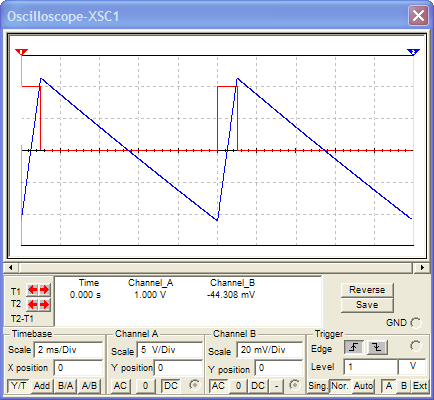This screenshot has width=434, height=400.
Task: Click Channel A Scale 5 V/Div field
Action: click(x=169, y=350)
